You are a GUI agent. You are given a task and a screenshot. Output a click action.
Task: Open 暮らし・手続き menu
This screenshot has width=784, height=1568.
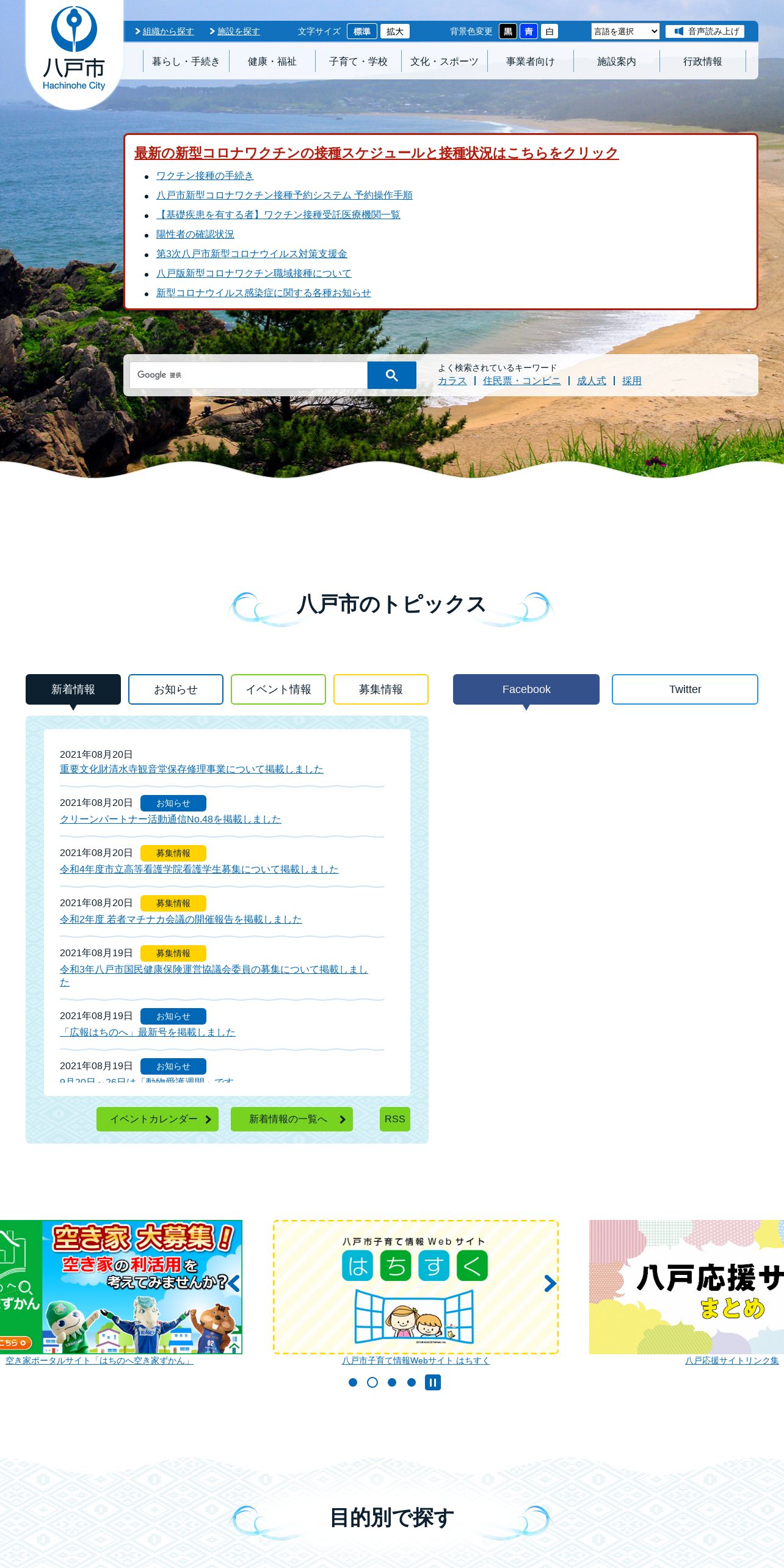[x=186, y=61]
